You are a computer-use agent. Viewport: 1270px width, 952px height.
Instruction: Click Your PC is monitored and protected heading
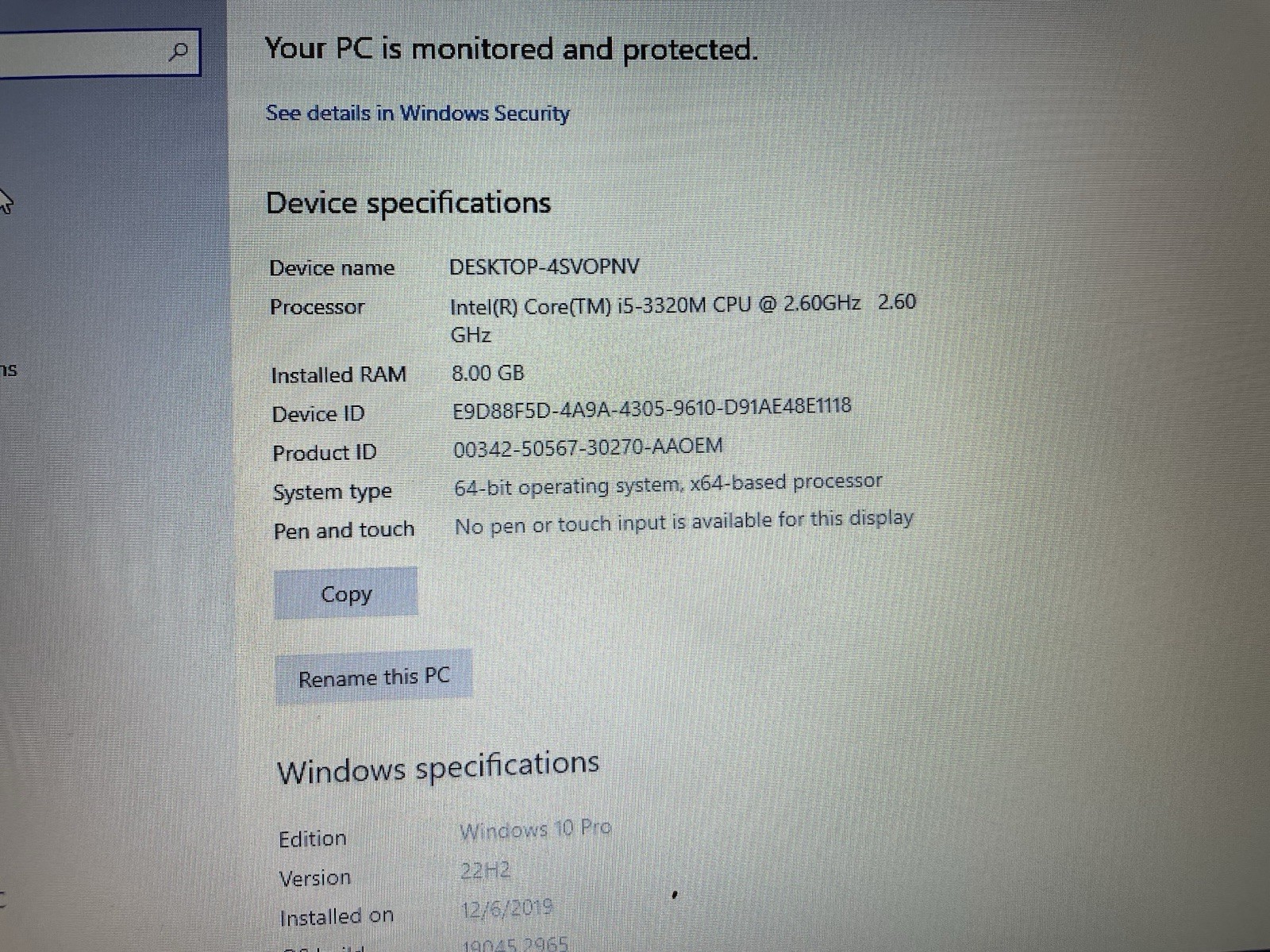click(x=511, y=49)
